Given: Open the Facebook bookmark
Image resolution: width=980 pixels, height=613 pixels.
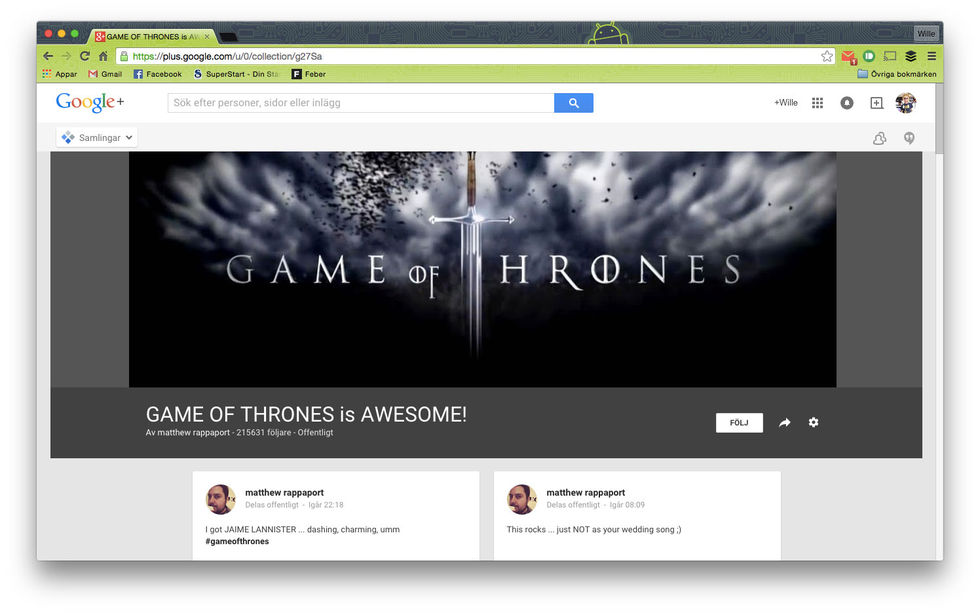Looking at the screenshot, I should pos(158,74).
